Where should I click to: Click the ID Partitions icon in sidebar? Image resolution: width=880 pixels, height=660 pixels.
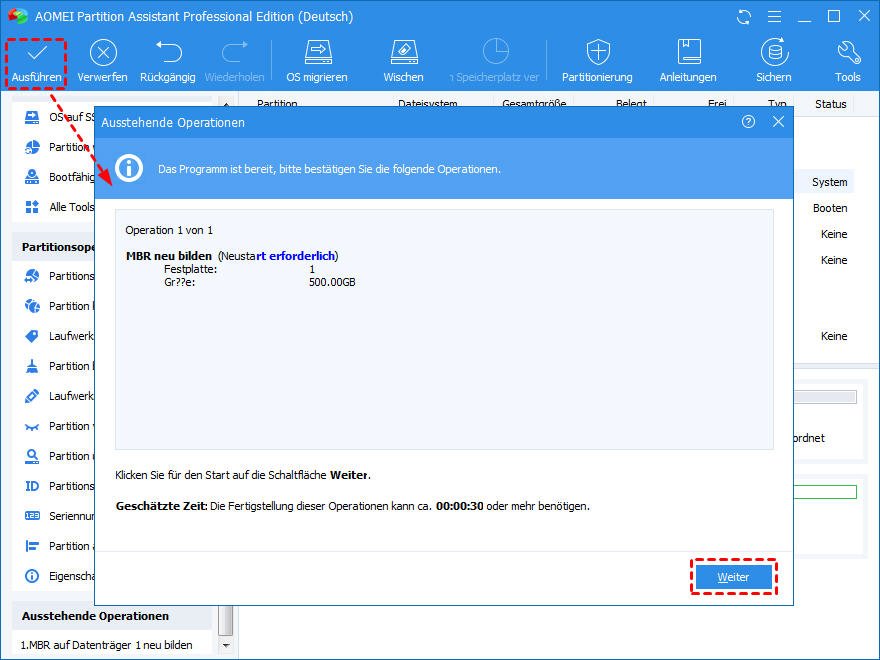click(32, 486)
